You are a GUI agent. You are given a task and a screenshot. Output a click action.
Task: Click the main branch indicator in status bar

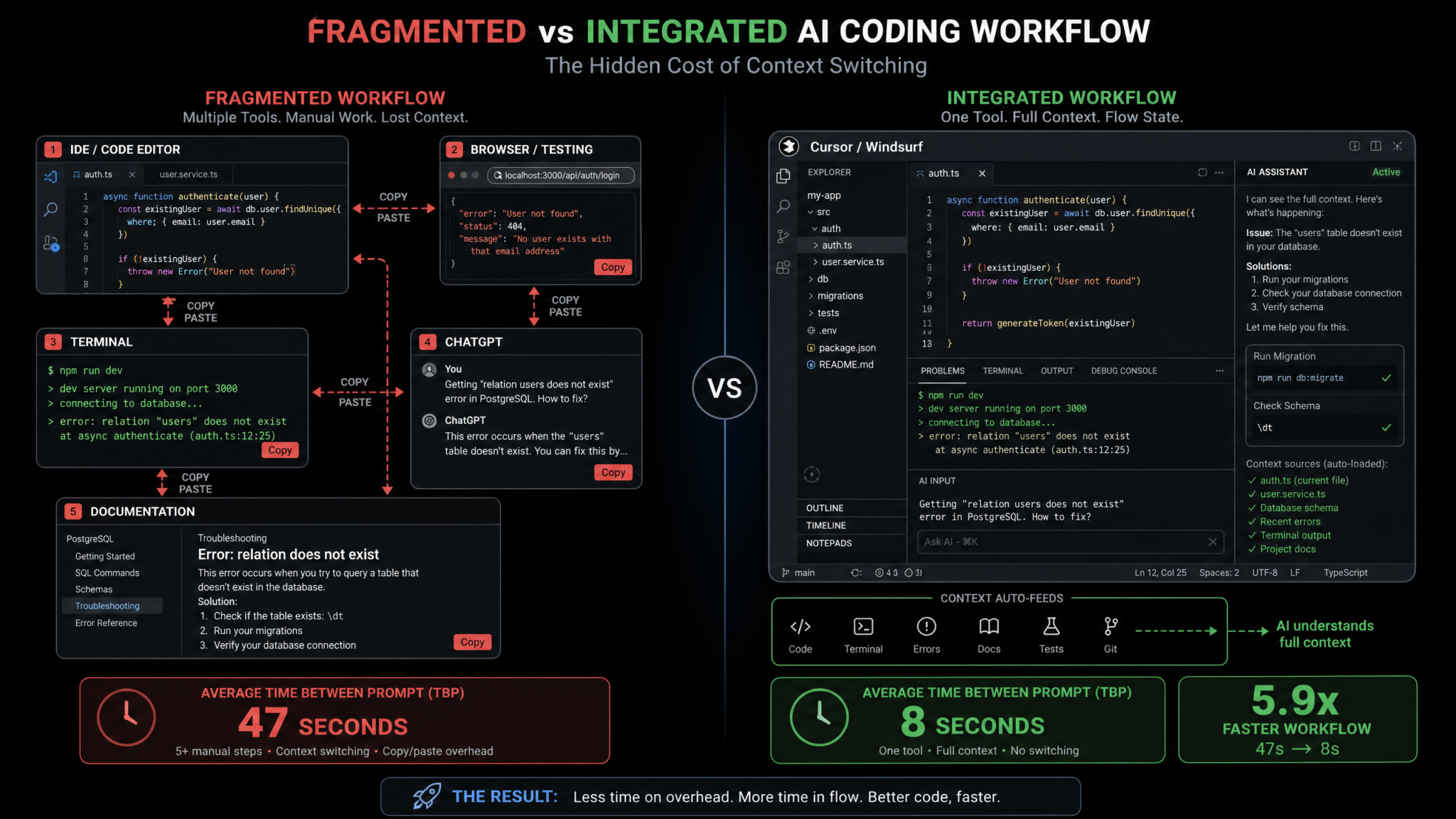tap(798, 572)
